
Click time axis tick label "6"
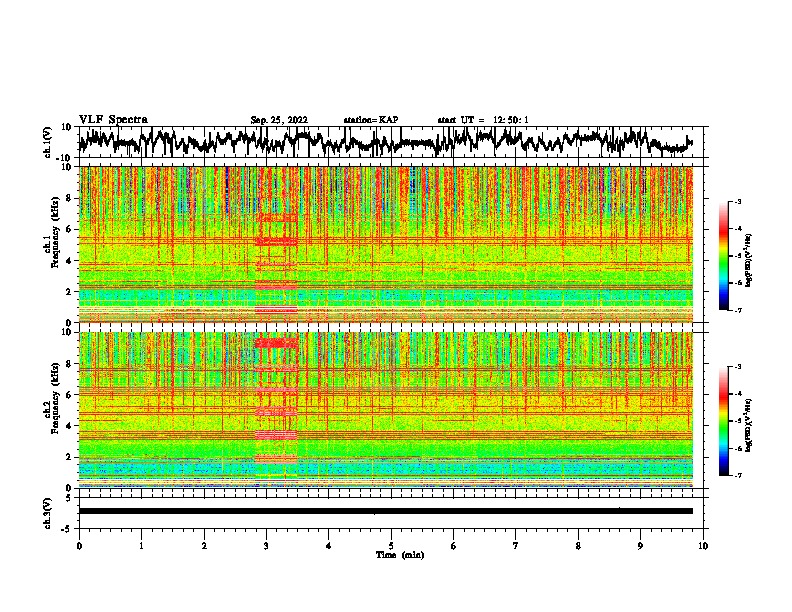[x=454, y=546]
